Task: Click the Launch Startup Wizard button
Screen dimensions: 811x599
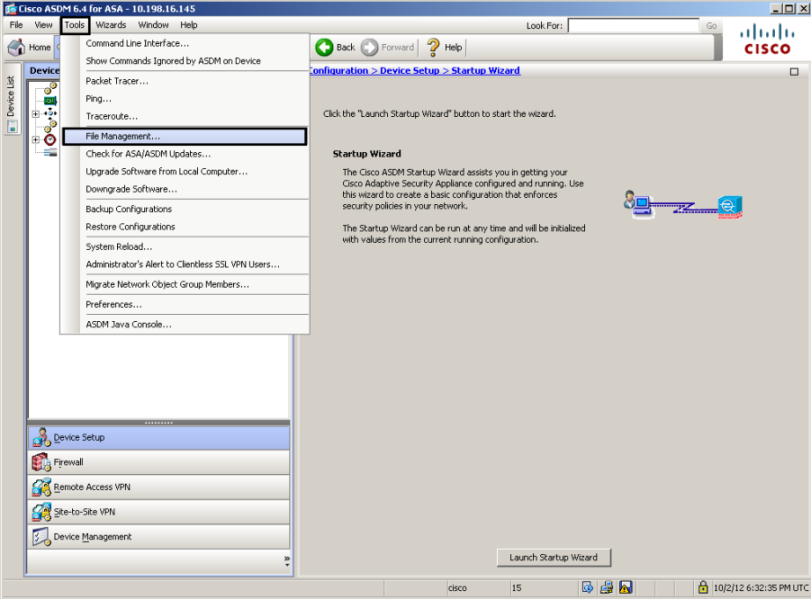Action: pyautogui.click(x=553, y=558)
